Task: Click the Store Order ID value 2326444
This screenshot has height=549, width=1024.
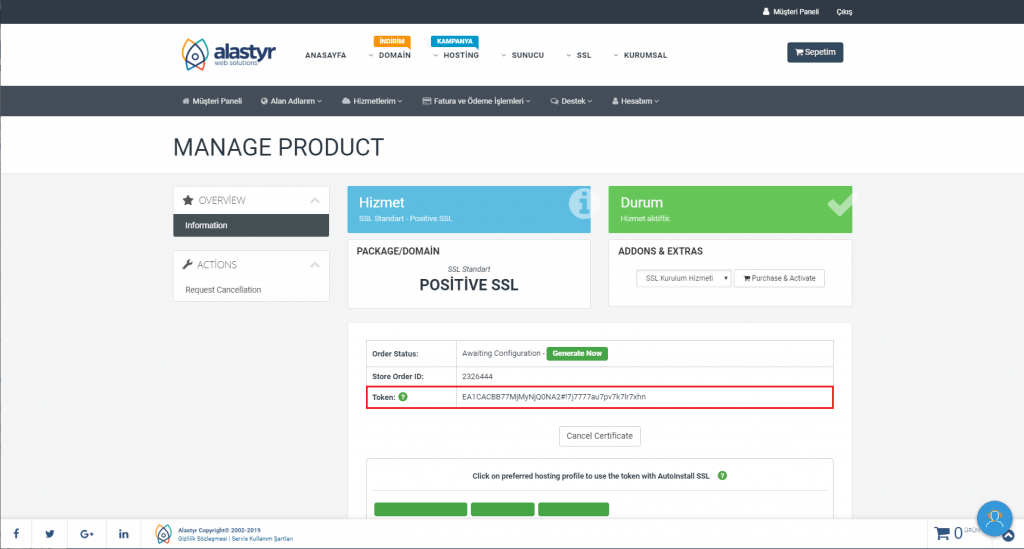Action: [x=477, y=377]
